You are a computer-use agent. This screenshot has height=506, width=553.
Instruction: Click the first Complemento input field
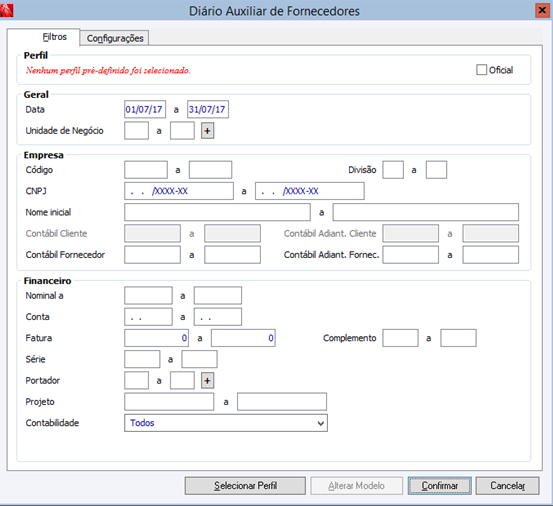[400, 338]
